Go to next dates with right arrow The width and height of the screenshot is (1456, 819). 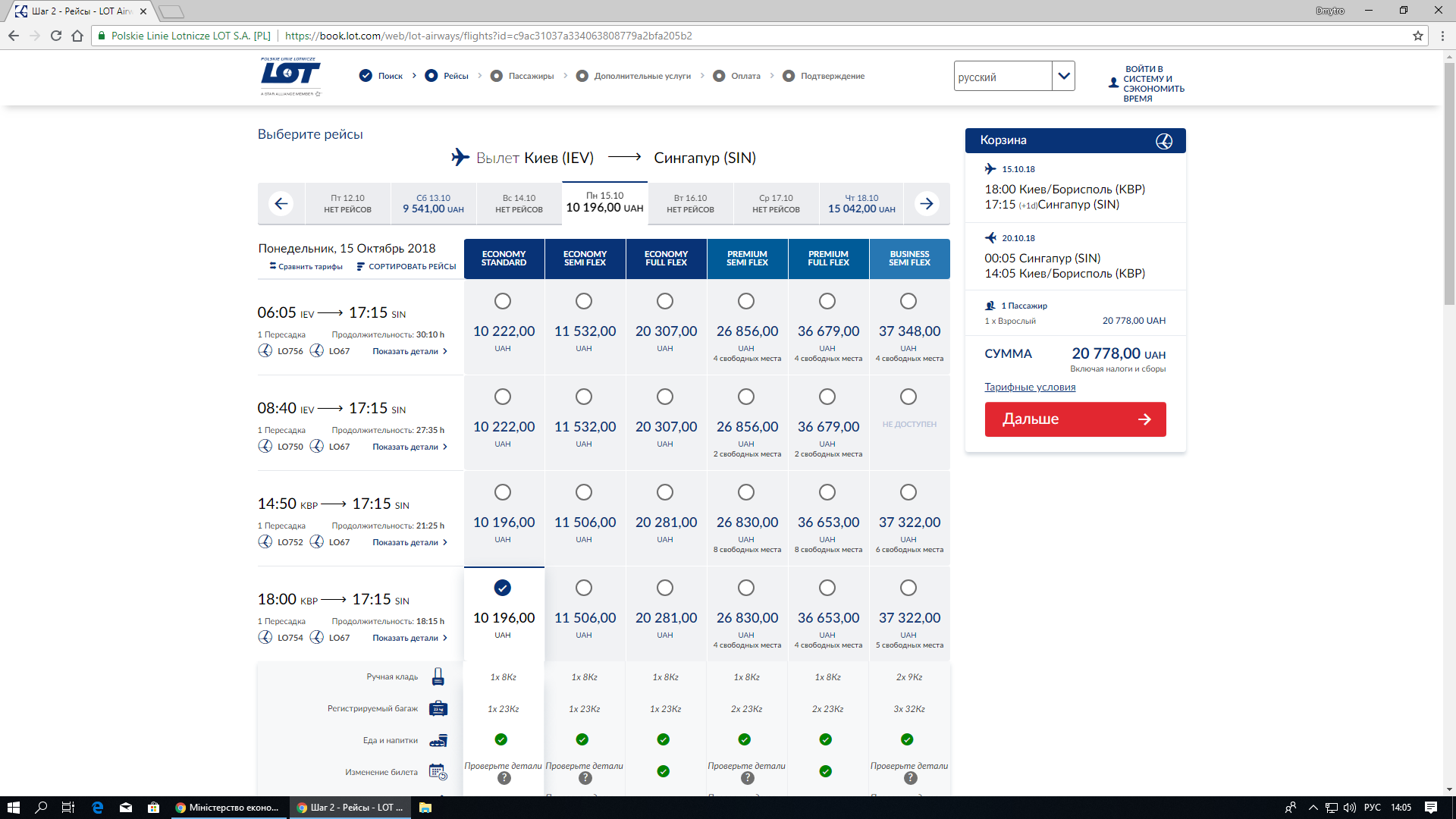927,203
